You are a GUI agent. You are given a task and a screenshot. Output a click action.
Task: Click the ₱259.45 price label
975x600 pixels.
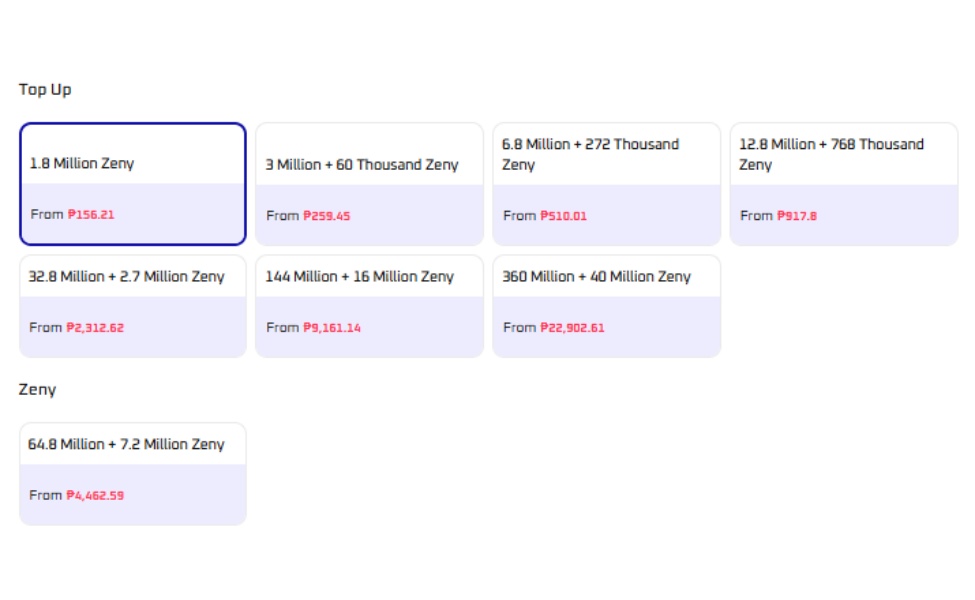click(327, 216)
